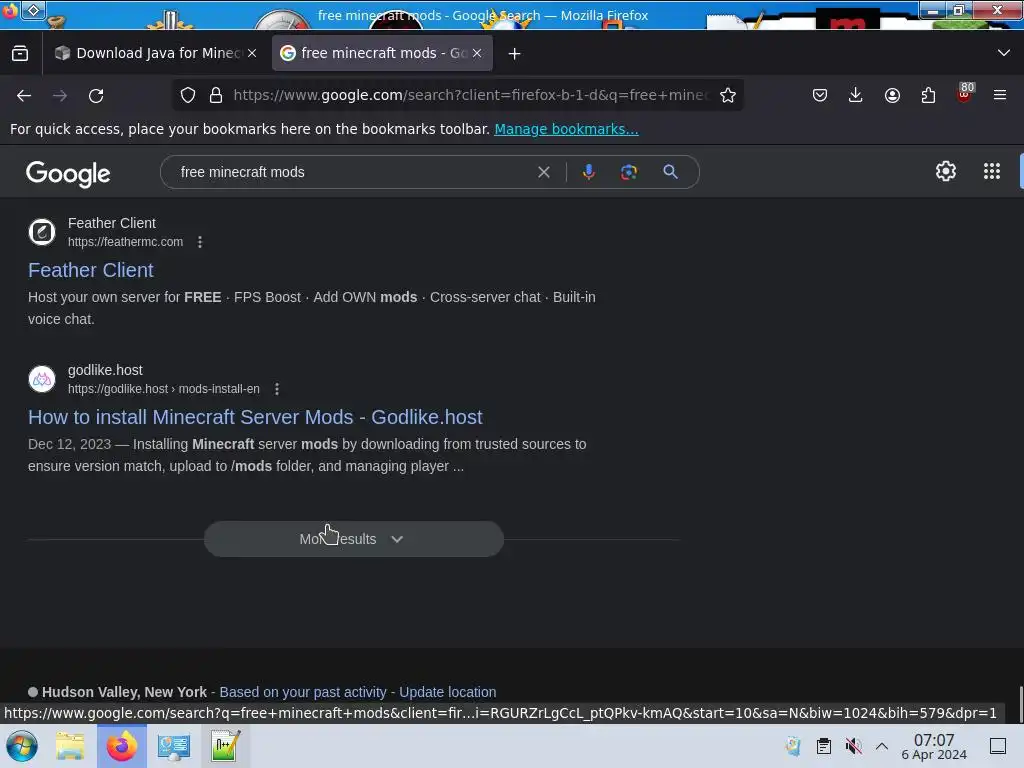Go to Google home via logo
The image size is (1024, 768).
click(x=68, y=173)
